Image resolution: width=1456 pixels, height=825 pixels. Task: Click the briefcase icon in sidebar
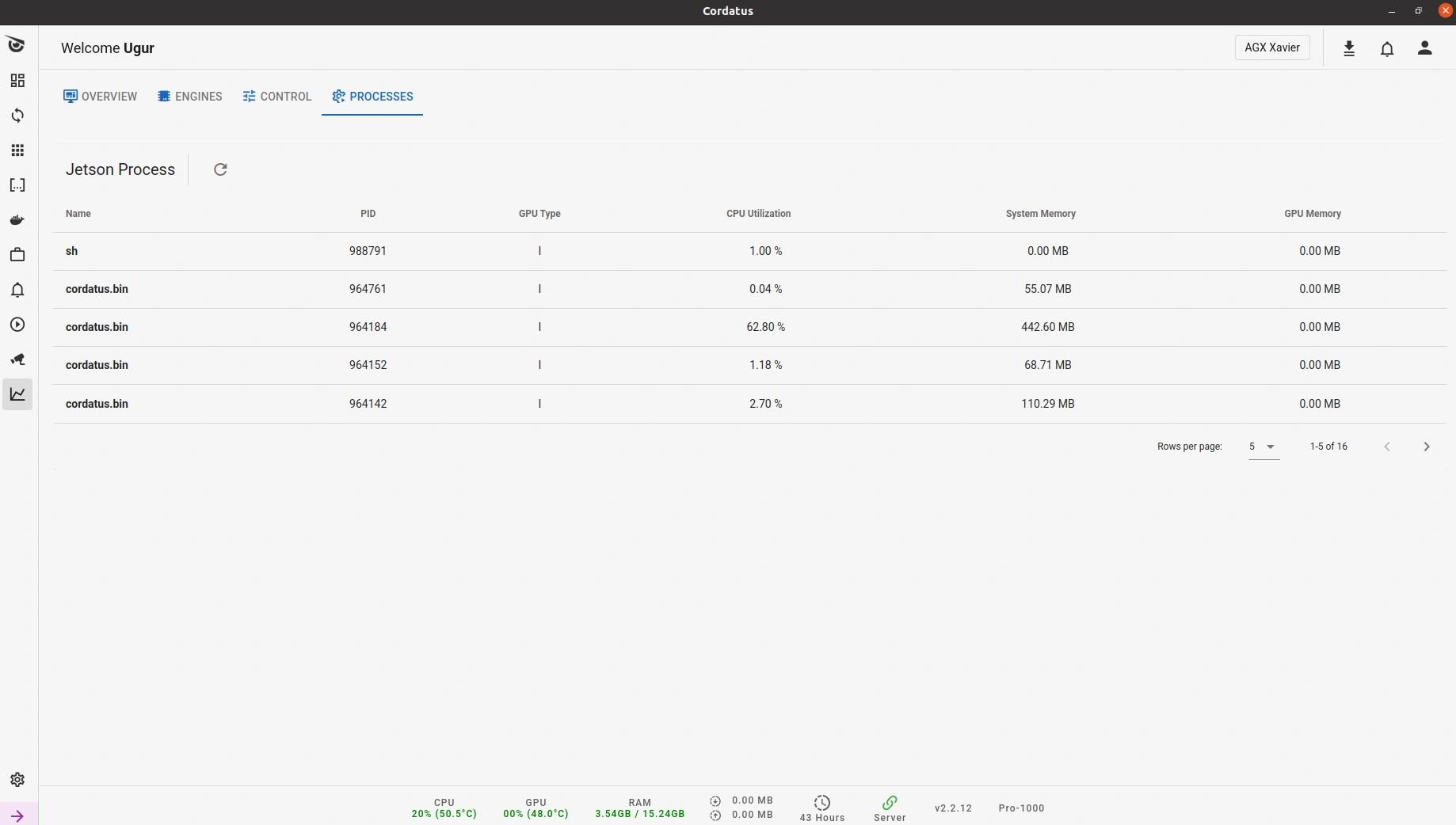tap(17, 255)
